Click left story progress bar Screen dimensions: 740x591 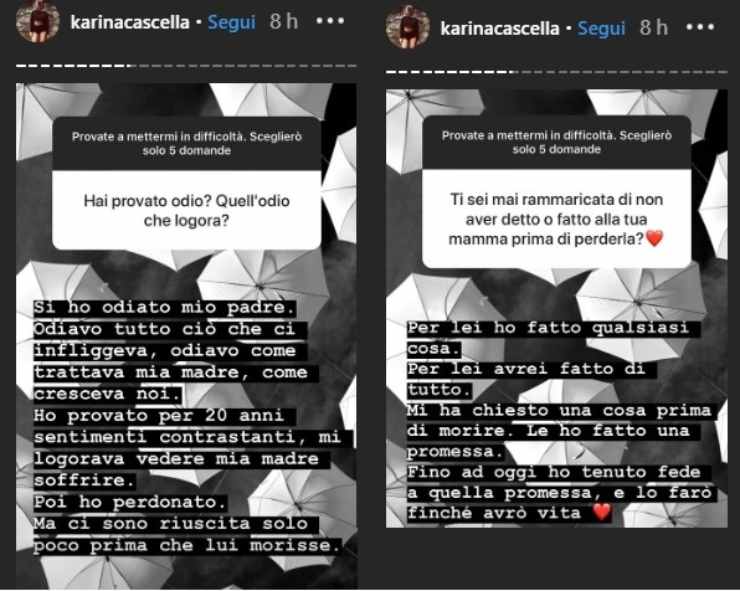coord(186,66)
